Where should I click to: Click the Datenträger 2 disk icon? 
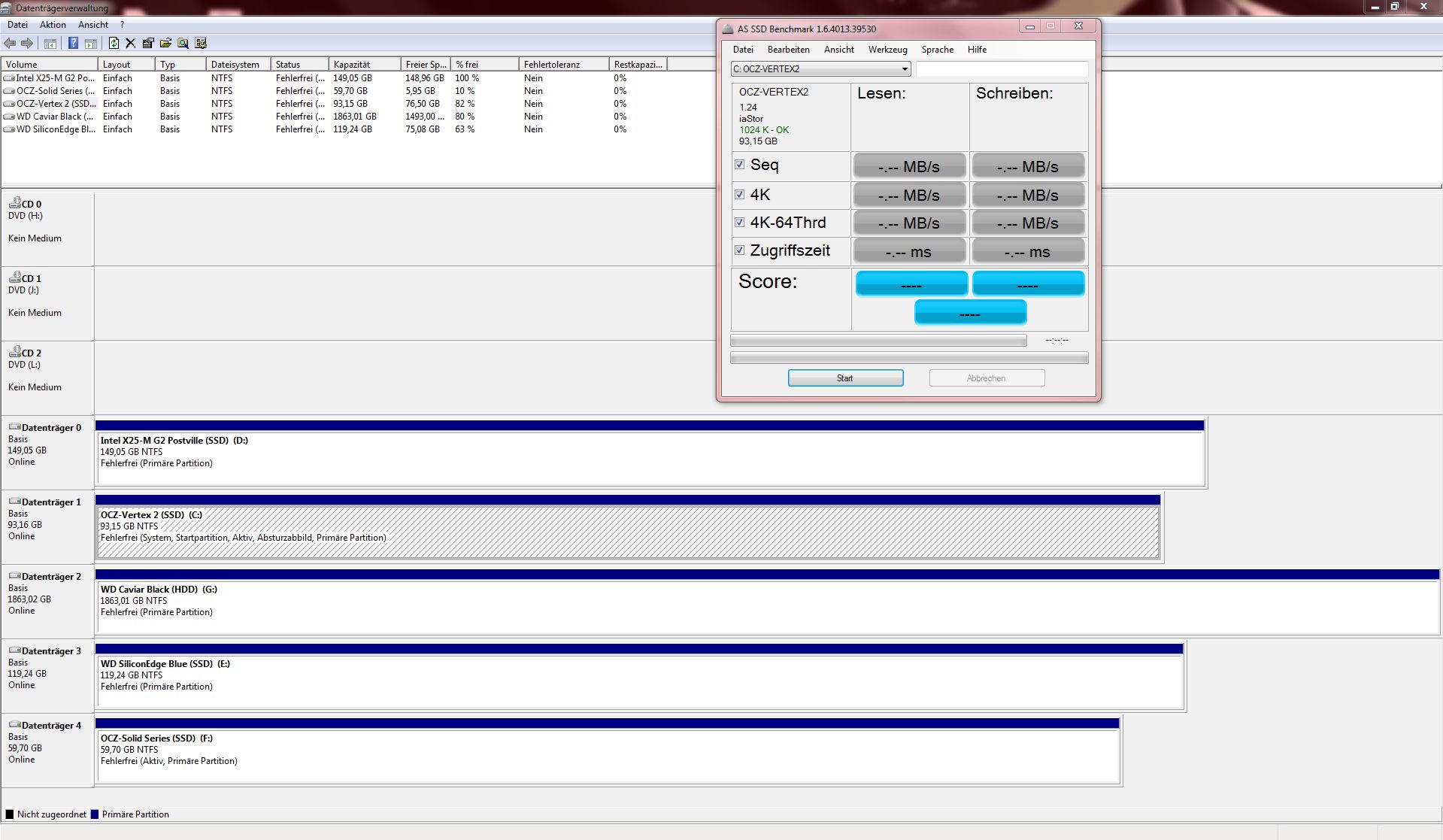(14, 575)
